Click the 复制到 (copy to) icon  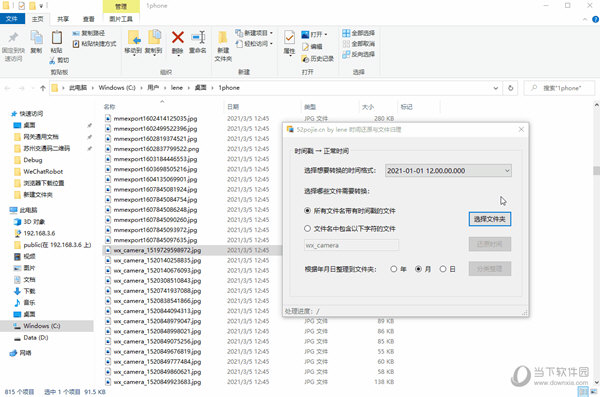(154, 38)
